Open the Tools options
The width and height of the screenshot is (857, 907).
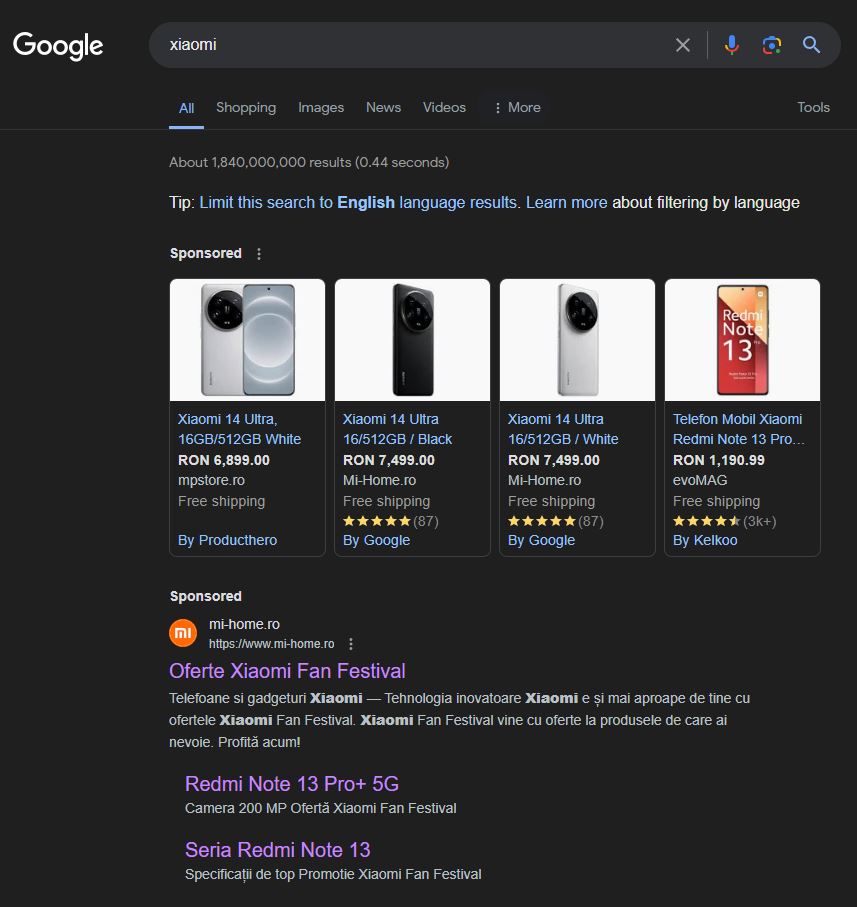click(813, 107)
